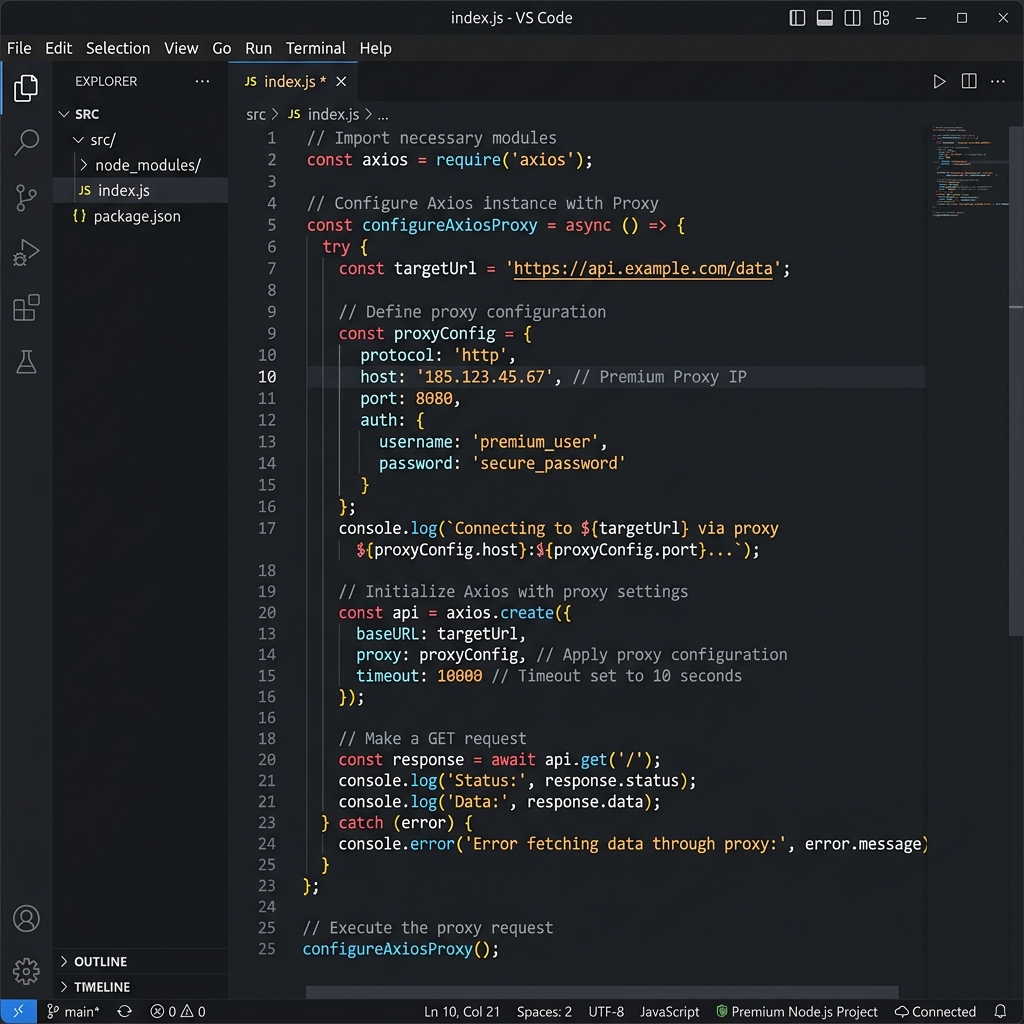The width and height of the screenshot is (1024, 1024).
Task: Open the Run menu
Action: 258,48
